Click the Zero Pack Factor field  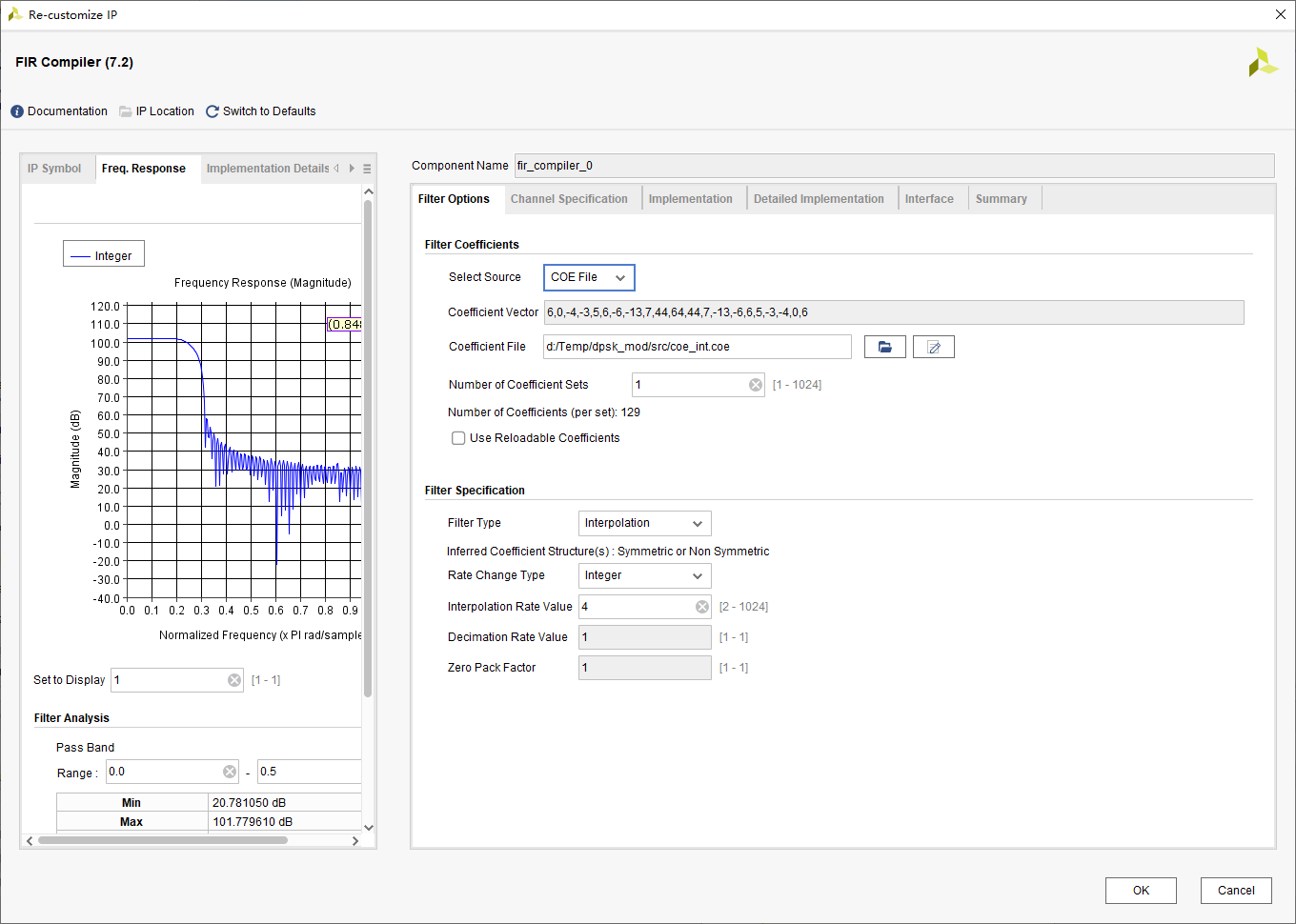[x=645, y=668]
